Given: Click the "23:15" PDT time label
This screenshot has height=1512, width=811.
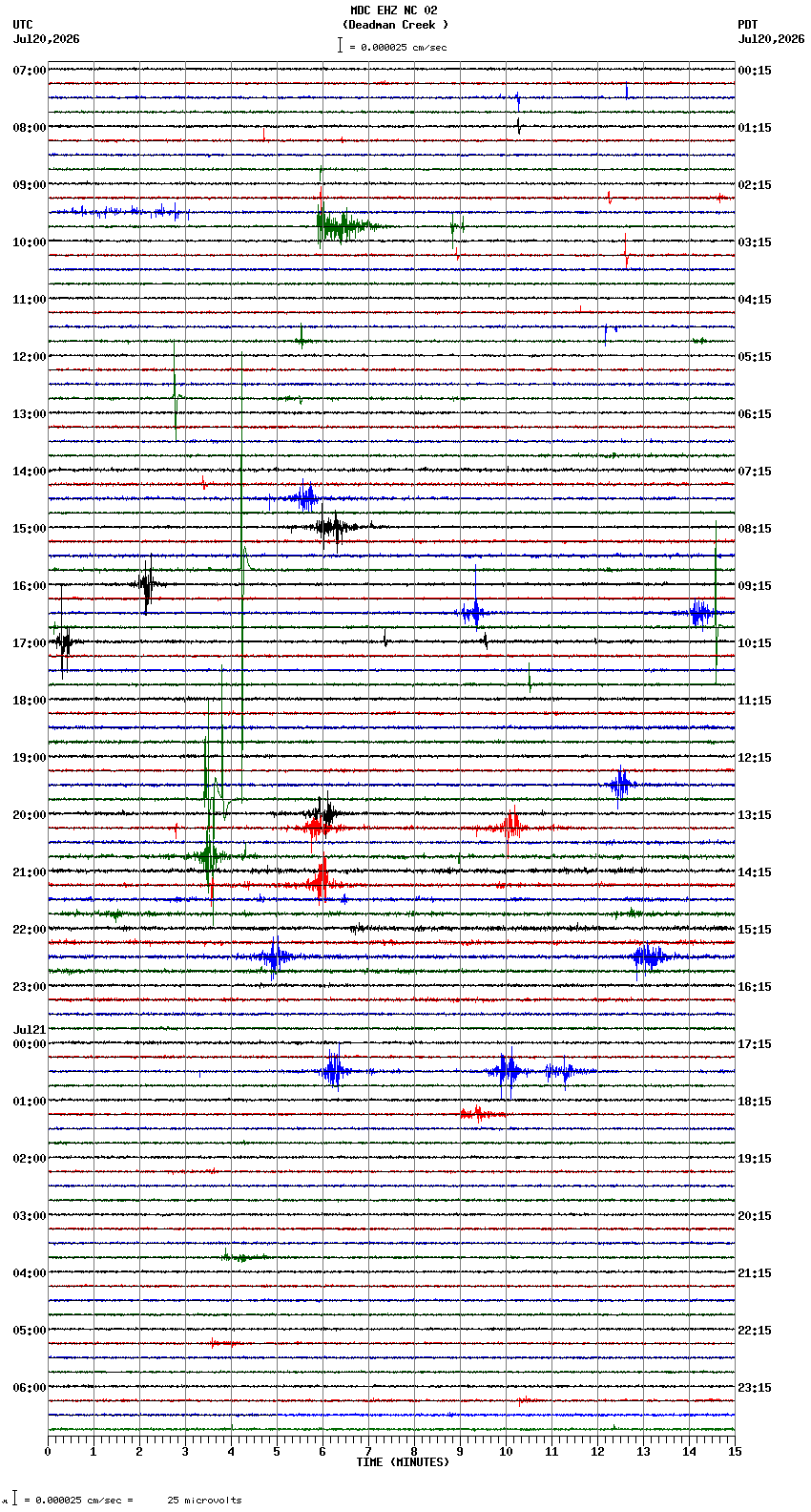Looking at the screenshot, I should 755,1388.
